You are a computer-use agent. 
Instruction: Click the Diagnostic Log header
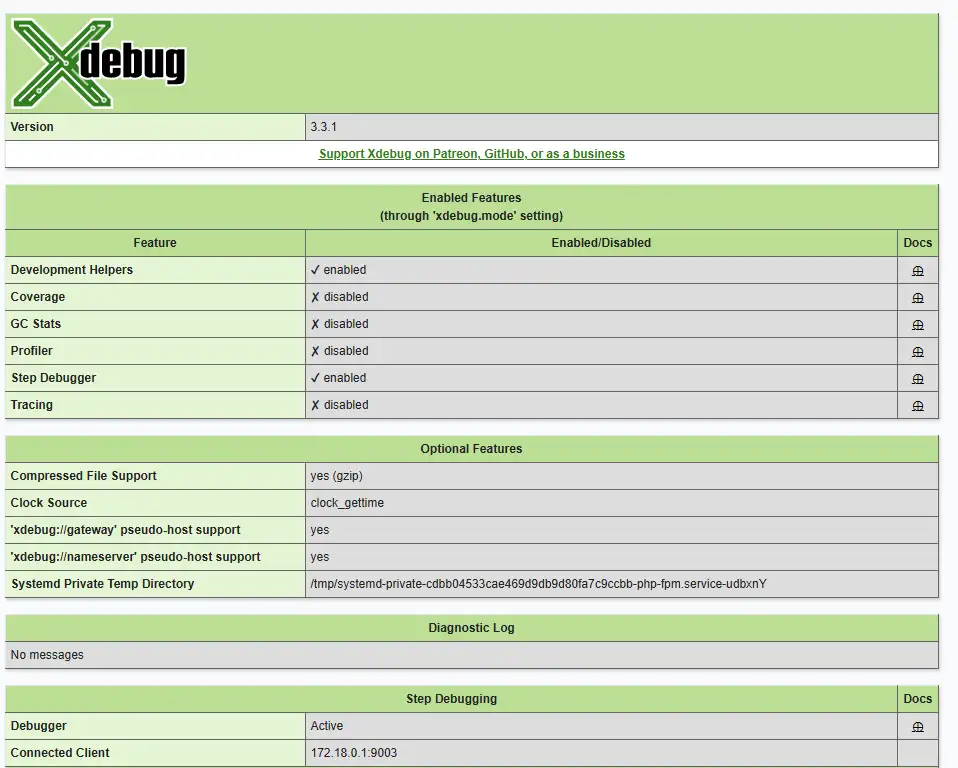471,628
